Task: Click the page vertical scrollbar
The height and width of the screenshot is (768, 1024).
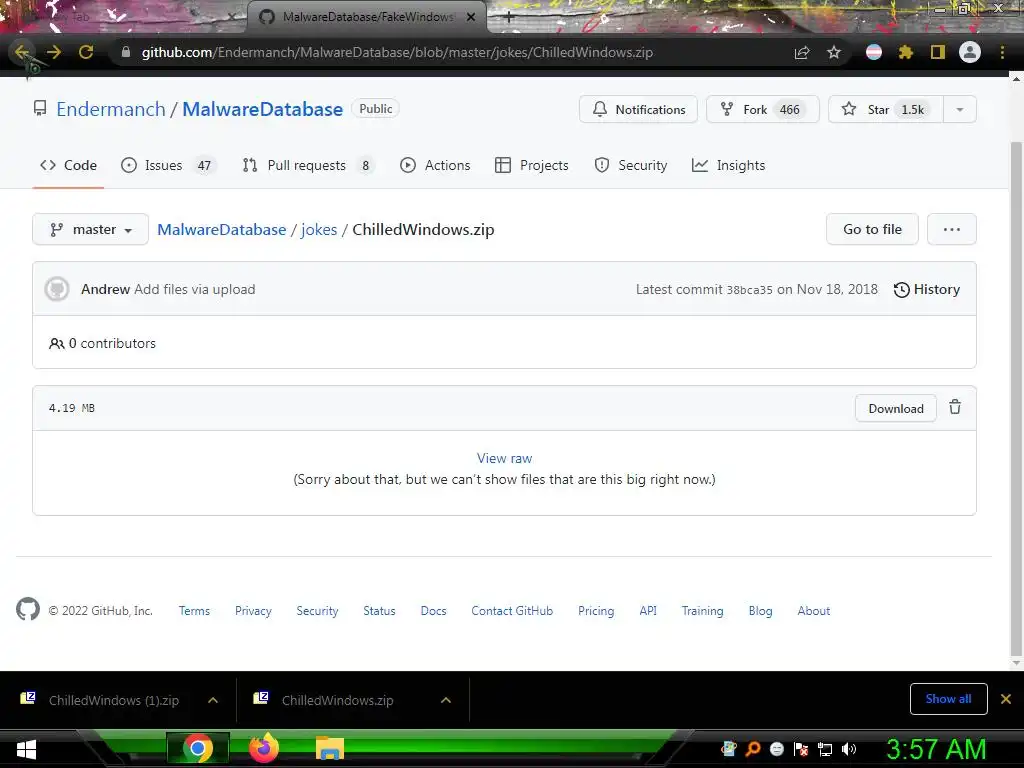Action: coord(1016,398)
